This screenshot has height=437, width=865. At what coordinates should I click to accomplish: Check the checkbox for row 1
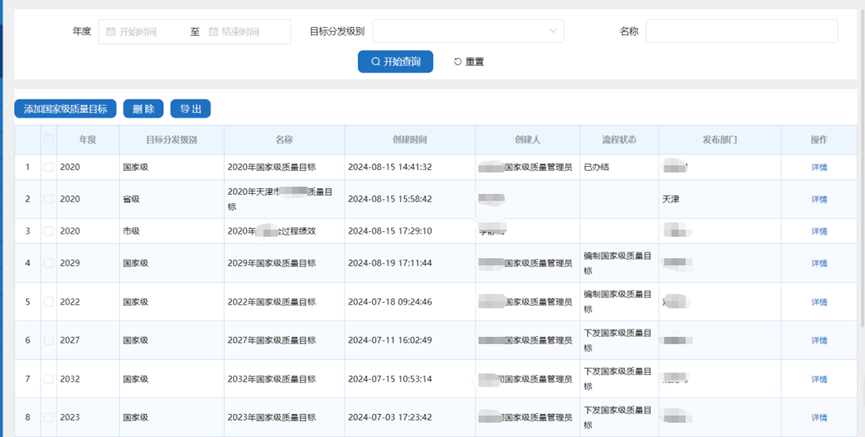point(48,167)
